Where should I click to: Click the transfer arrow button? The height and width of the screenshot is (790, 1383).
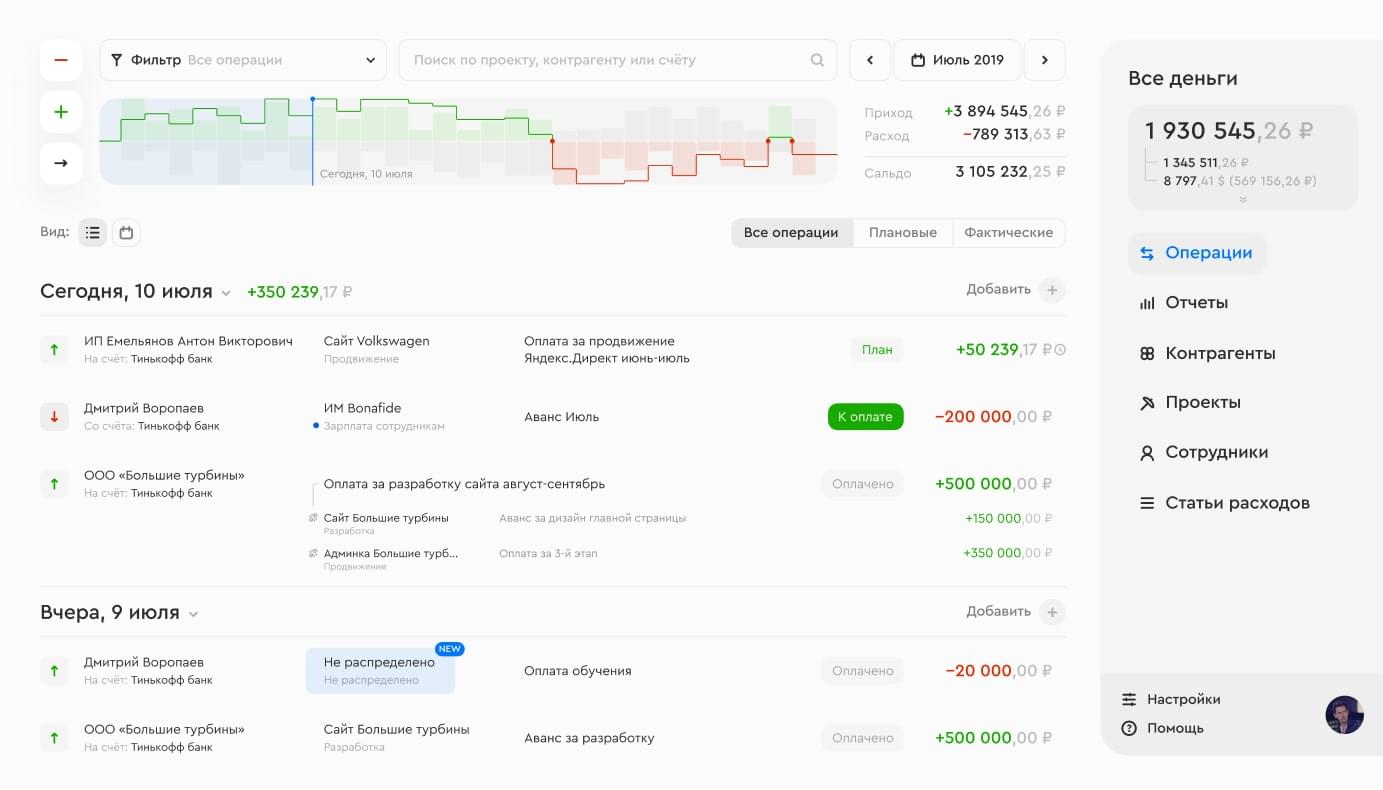pos(61,163)
